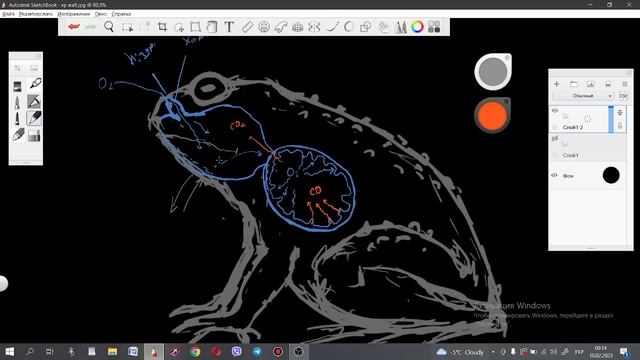640x360 pixels.
Task: Select the chisel pen brush
Action: 34,101
